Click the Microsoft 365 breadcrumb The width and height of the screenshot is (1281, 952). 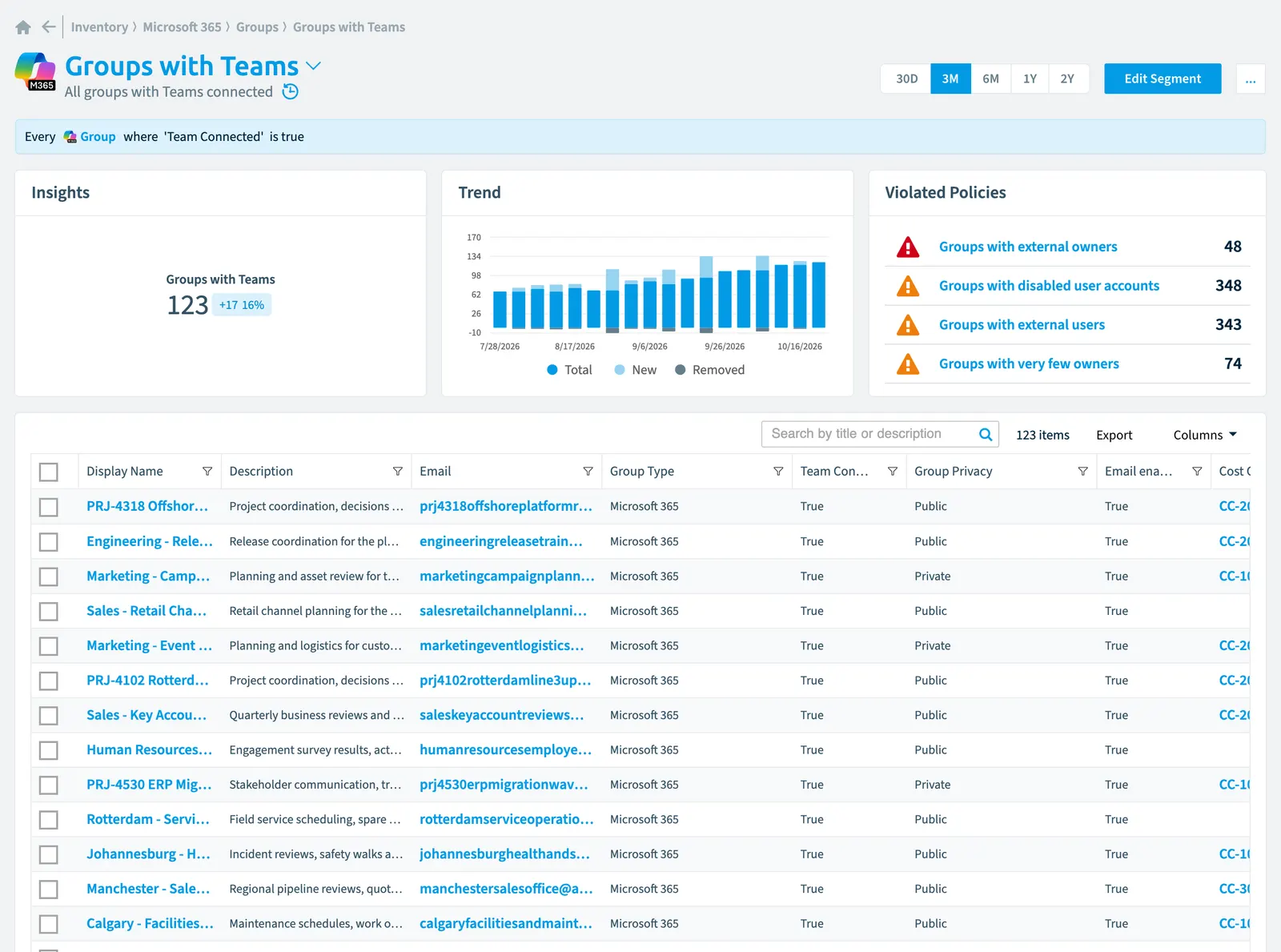(x=182, y=27)
